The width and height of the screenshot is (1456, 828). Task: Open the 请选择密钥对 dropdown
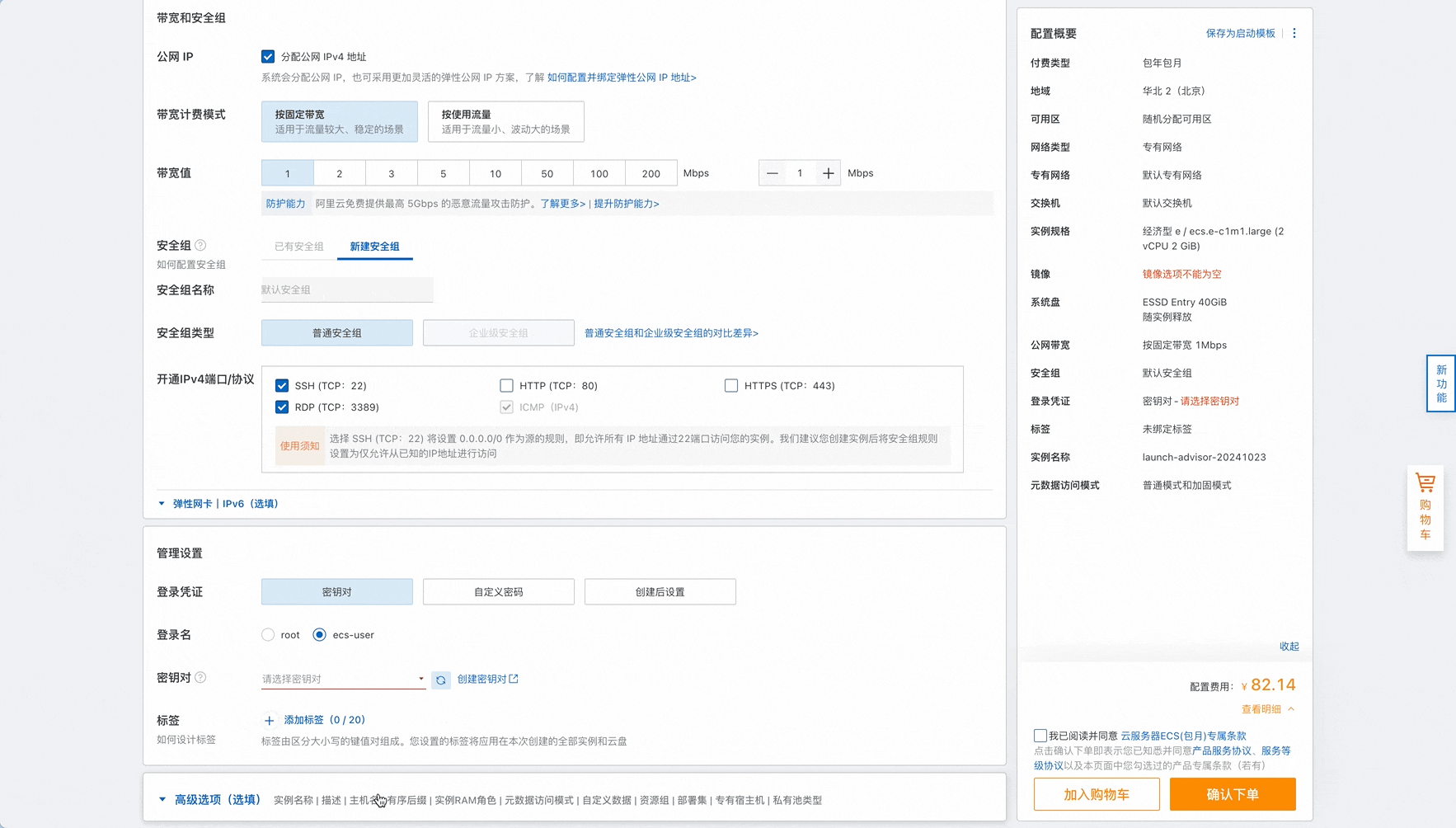pos(341,679)
